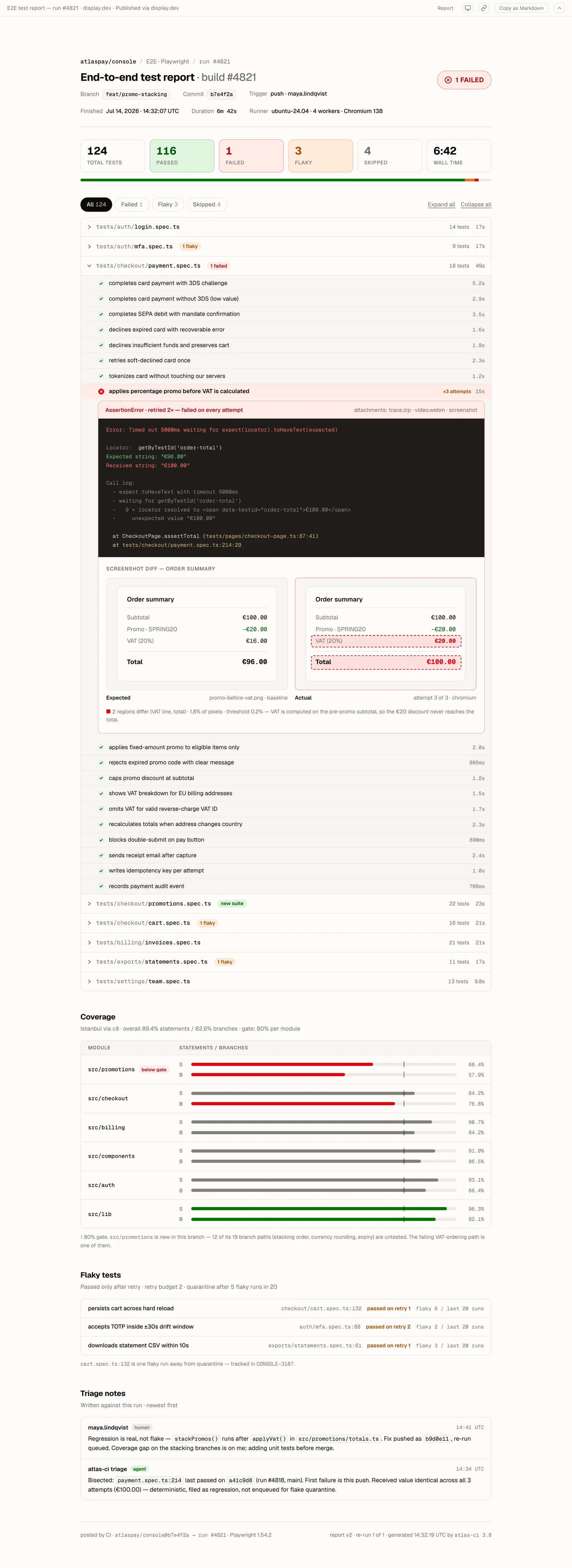Open the atlaspay/console breadcrumb

108,61
